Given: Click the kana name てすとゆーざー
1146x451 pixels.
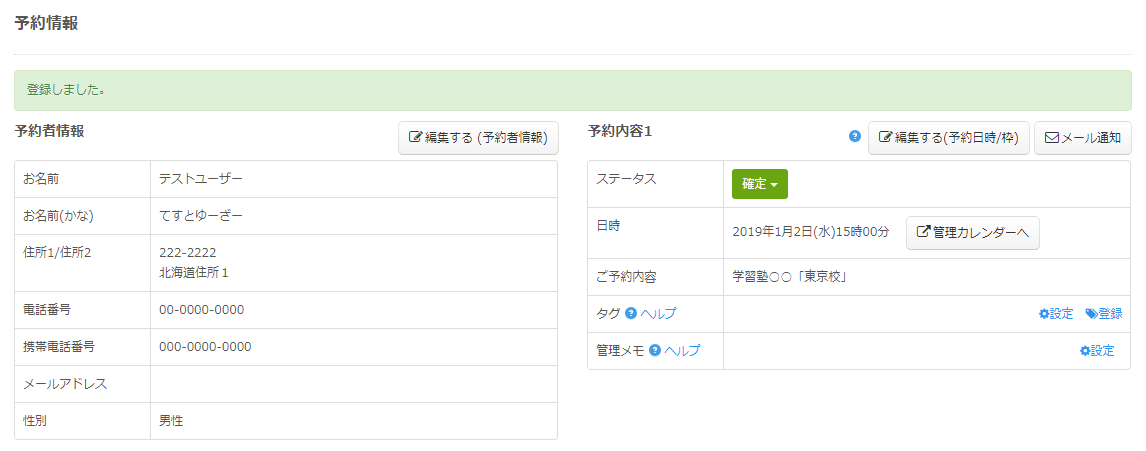Looking at the screenshot, I should pyautogui.click(x=201, y=216).
